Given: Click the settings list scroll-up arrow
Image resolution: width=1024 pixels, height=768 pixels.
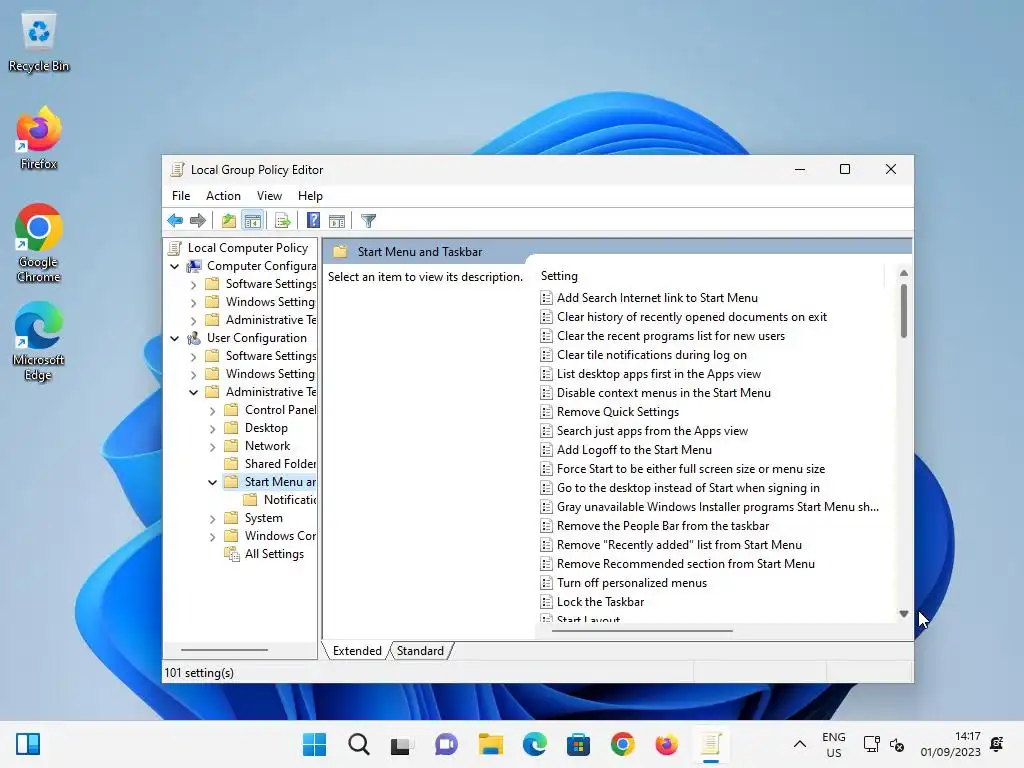Looking at the screenshot, I should (x=904, y=273).
